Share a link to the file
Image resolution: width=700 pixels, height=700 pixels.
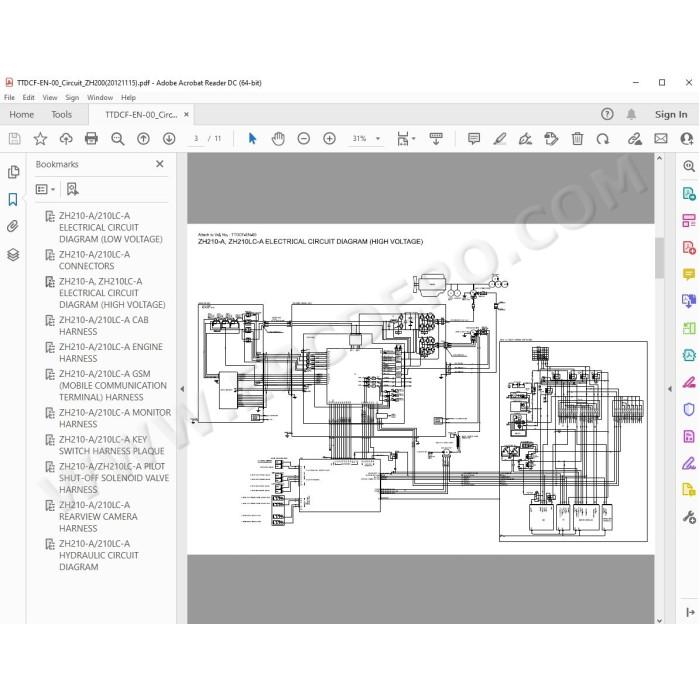[x=635, y=139]
